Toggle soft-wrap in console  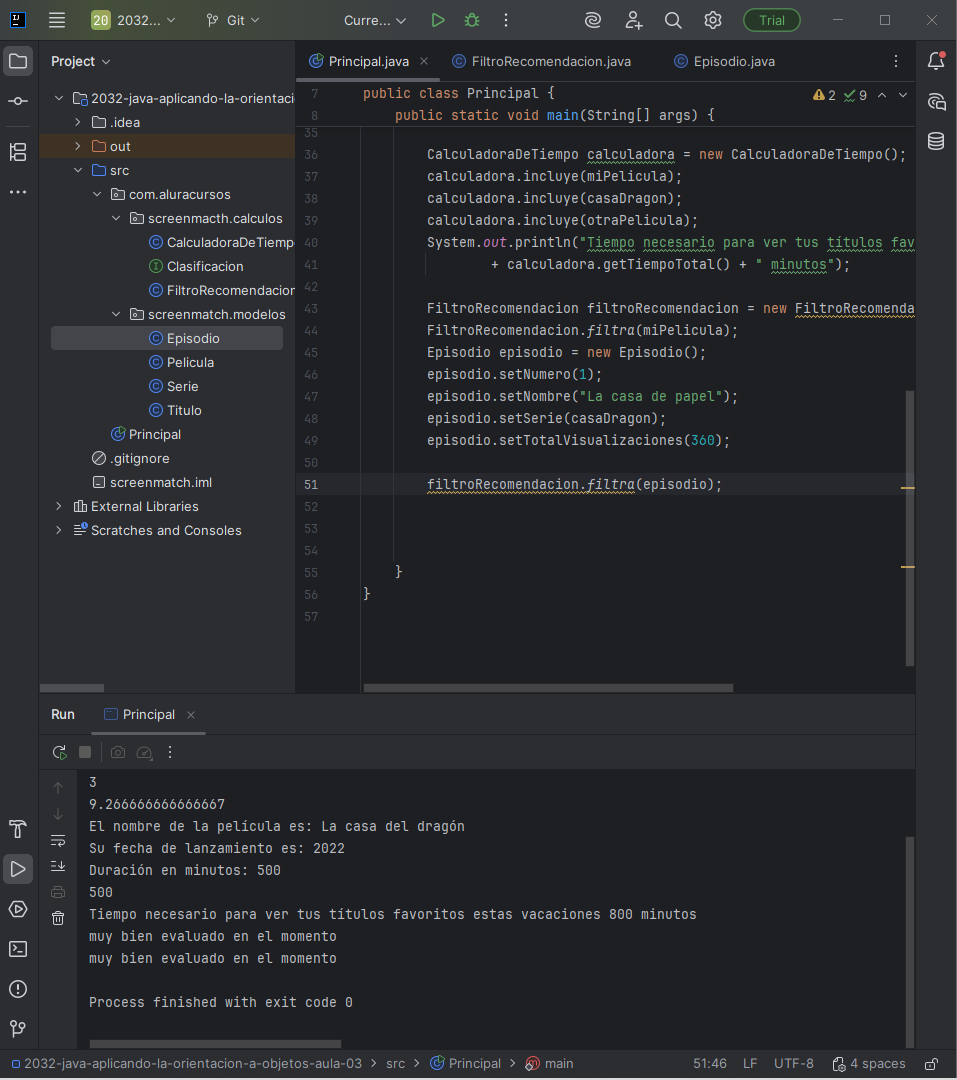(x=58, y=841)
